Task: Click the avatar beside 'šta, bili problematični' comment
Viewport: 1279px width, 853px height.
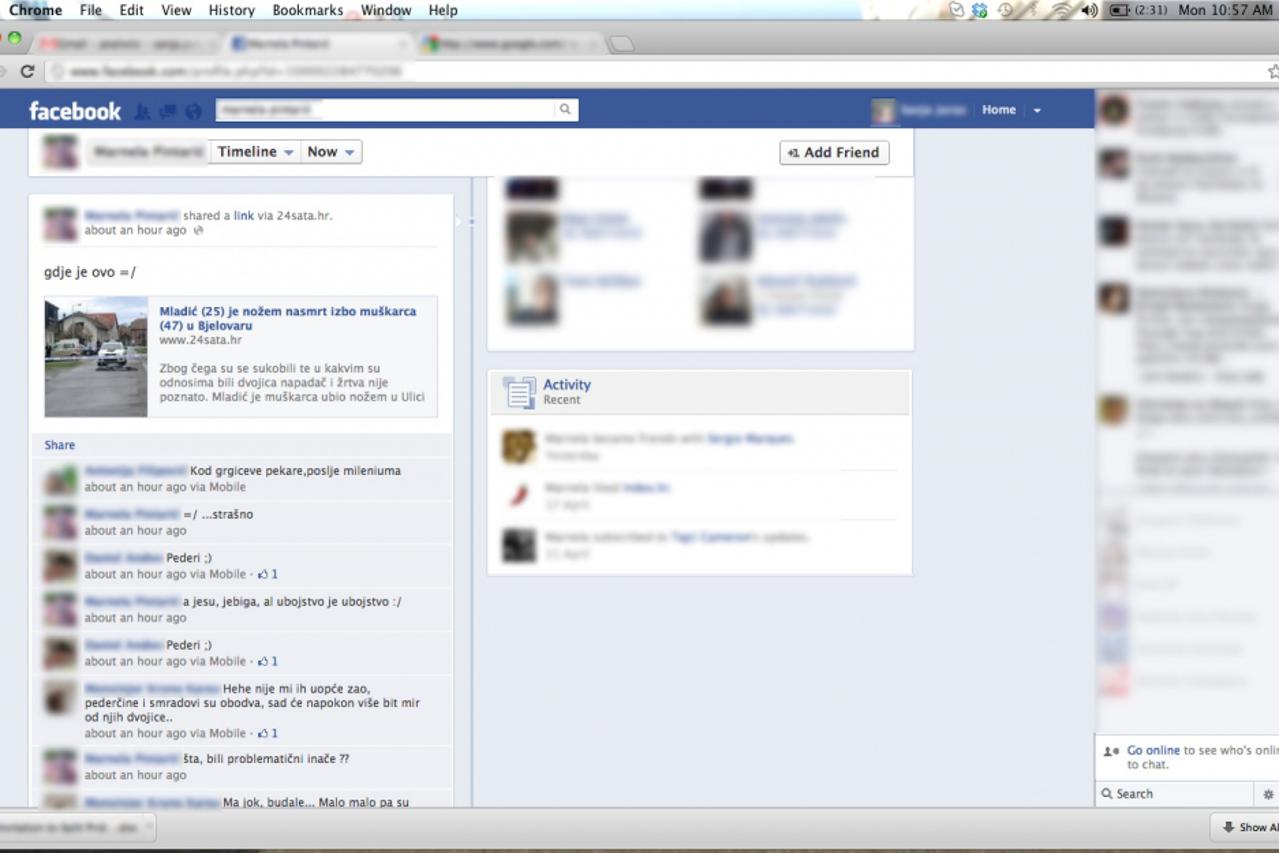Action: pyautogui.click(x=60, y=767)
